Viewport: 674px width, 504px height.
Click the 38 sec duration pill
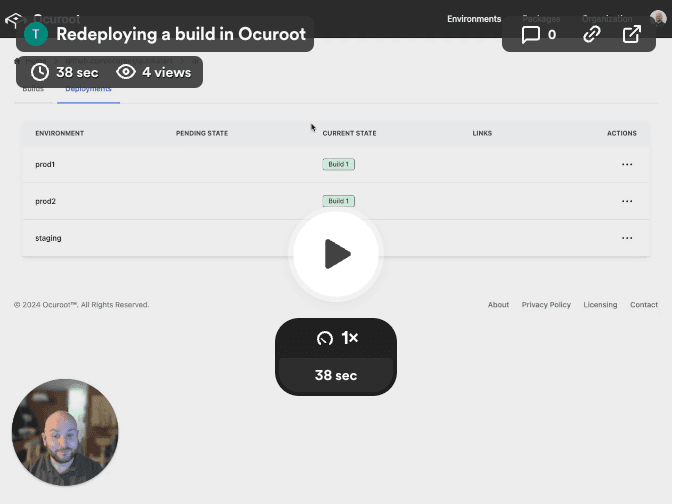coord(336,375)
